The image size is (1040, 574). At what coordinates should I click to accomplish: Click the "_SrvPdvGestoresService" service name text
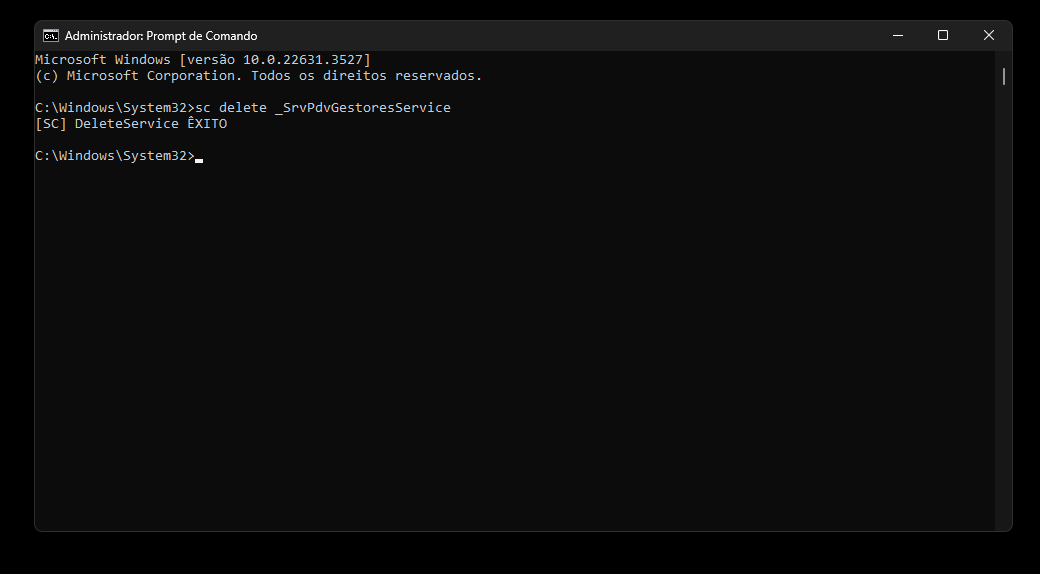[363, 107]
